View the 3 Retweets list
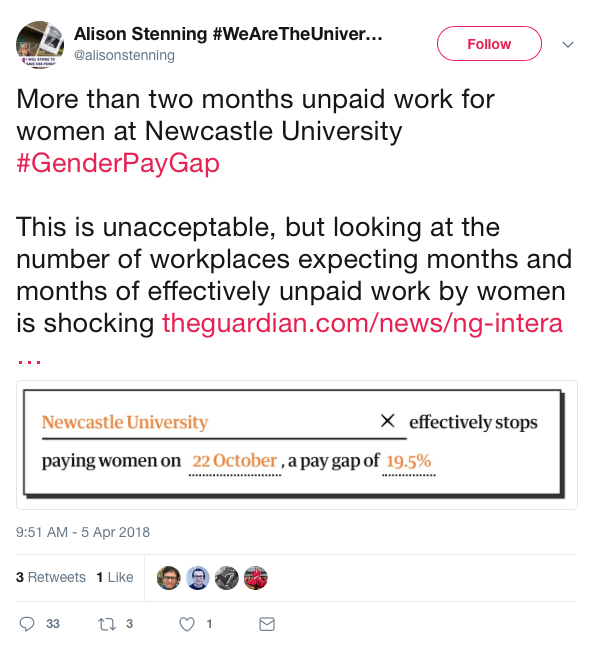The width and height of the screenshot is (604, 663). (x=51, y=577)
